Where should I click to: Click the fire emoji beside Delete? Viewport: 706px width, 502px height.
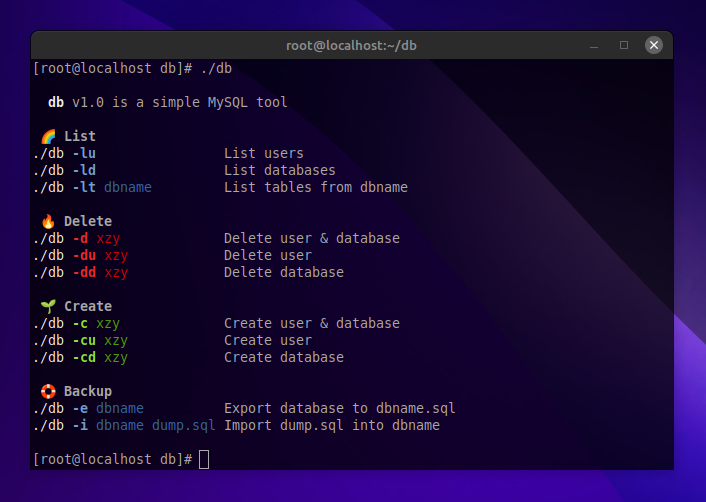(48, 221)
